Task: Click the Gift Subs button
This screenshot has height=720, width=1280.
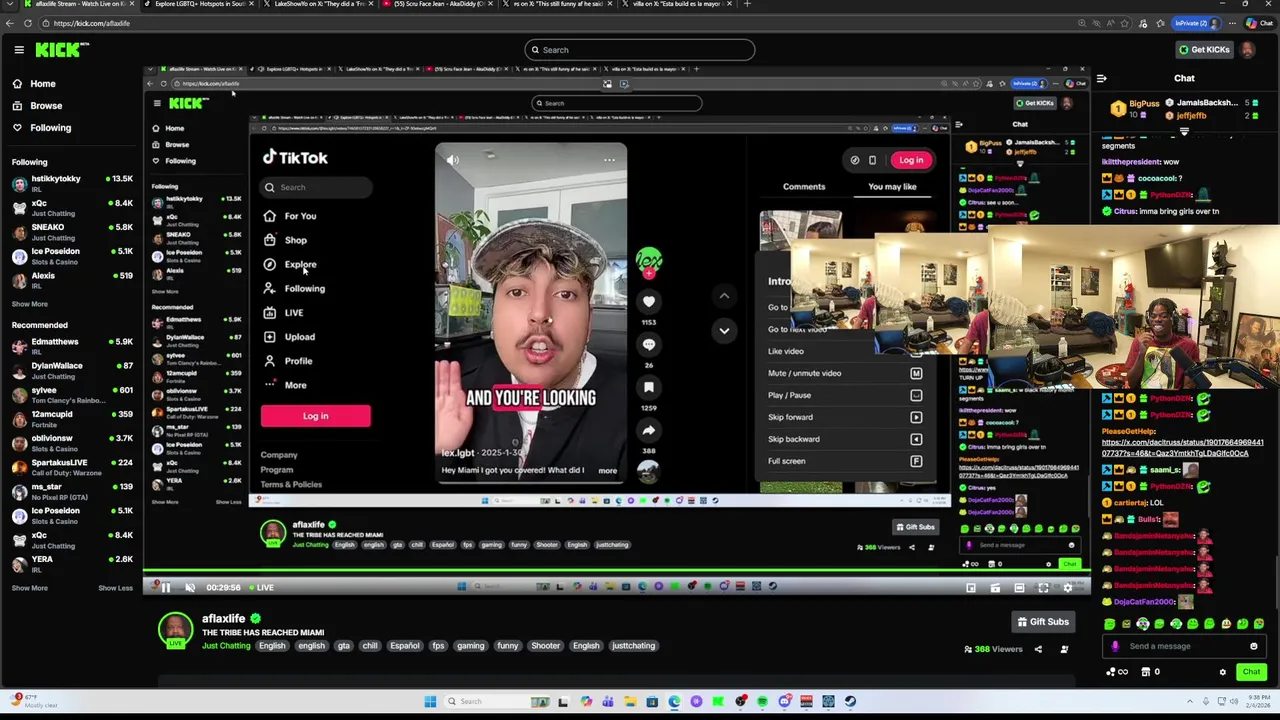Action: (x=1043, y=622)
